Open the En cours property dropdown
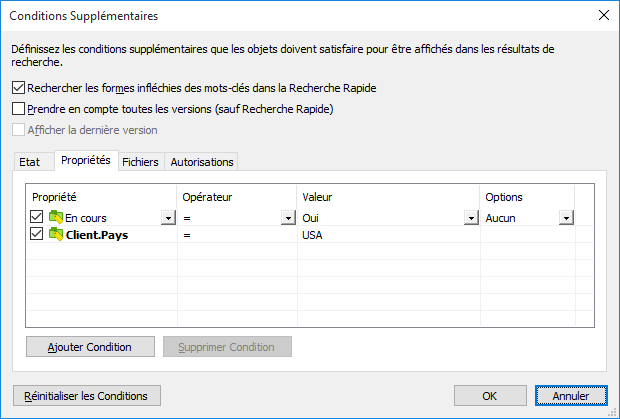This screenshot has height=419, width=620. (x=166, y=218)
